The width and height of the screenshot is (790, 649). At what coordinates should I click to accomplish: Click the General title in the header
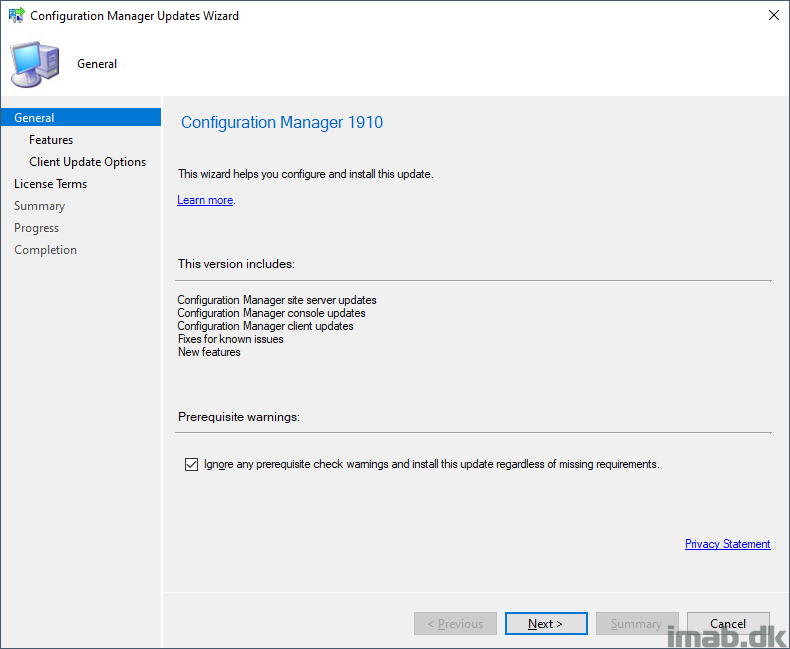tap(97, 64)
